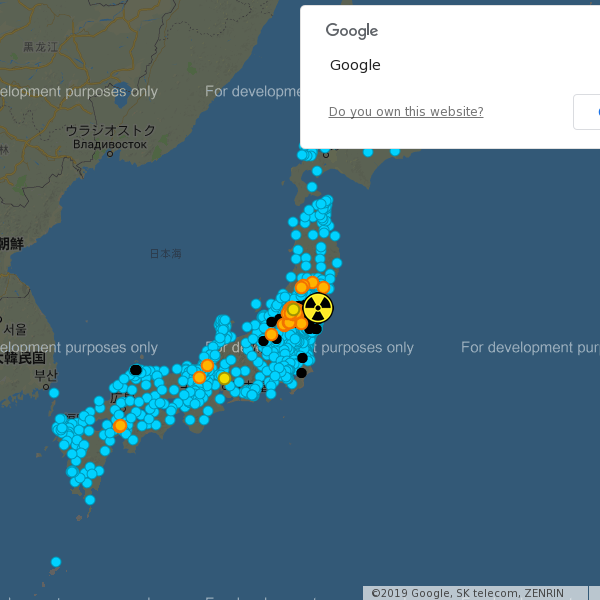Click the lone orange marker on Shikoku
The height and width of the screenshot is (600, 600).
tap(120, 426)
